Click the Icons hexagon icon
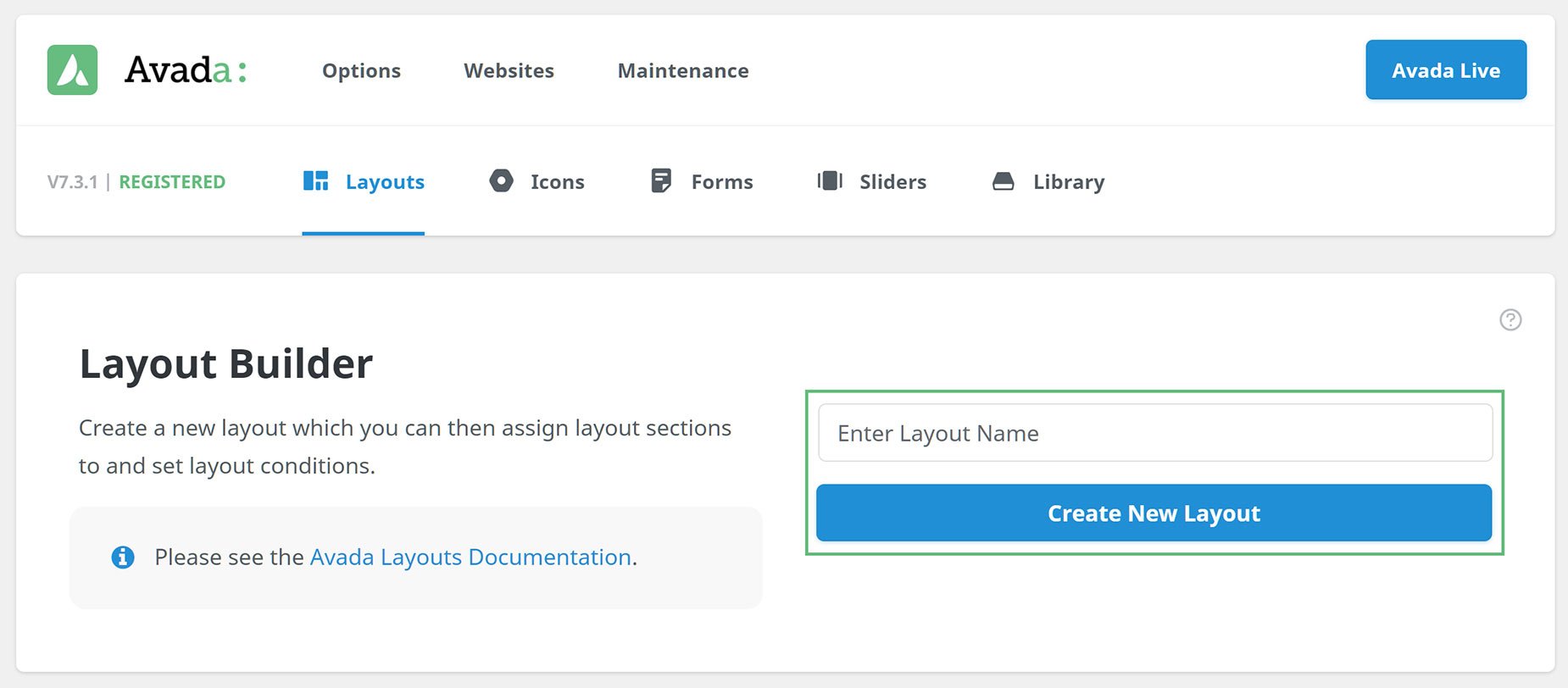1568x688 pixels. tap(501, 180)
